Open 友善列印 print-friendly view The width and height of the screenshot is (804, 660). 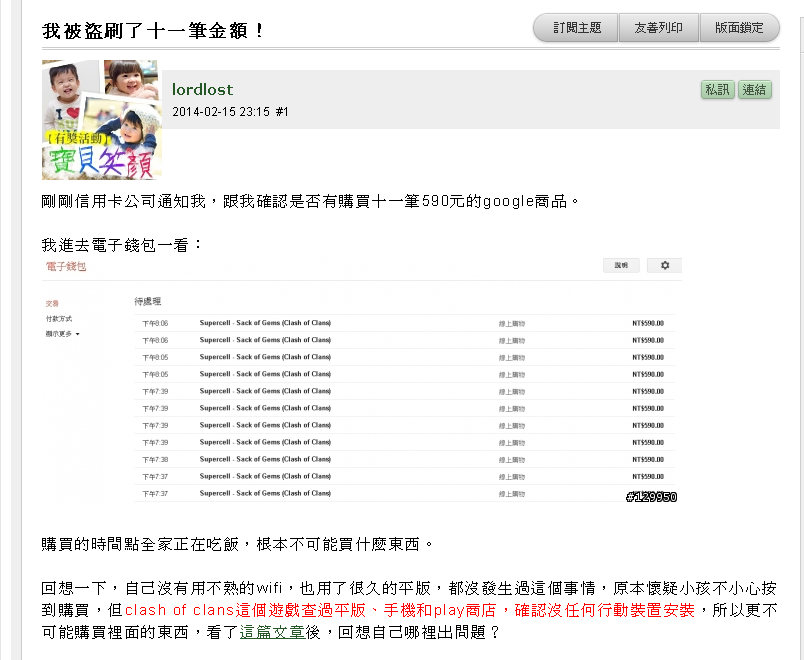coord(658,28)
